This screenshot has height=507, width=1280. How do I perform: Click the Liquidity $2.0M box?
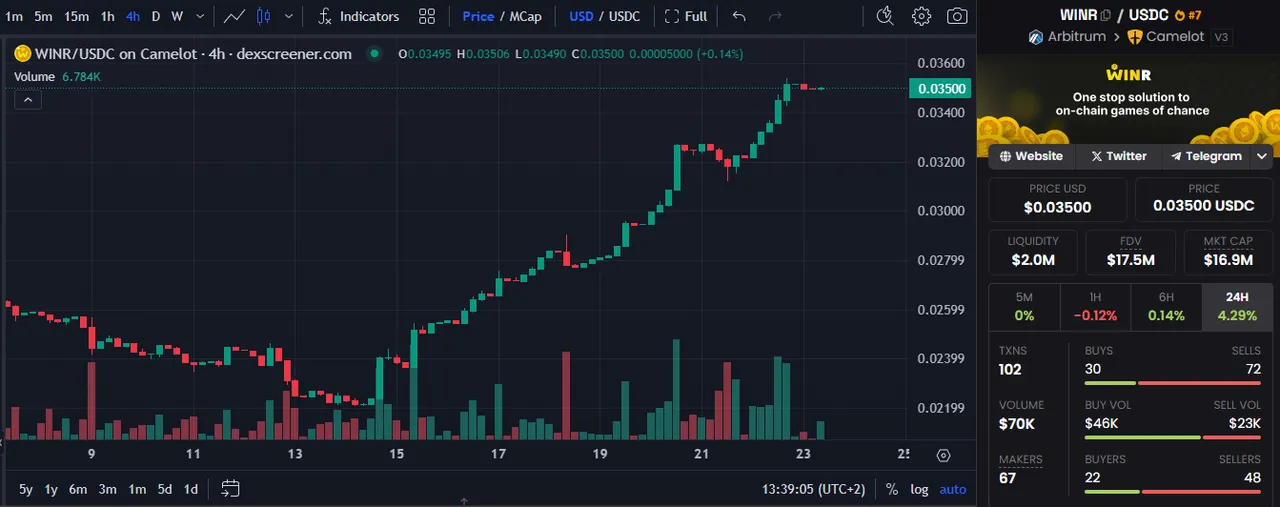(1033, 252)
